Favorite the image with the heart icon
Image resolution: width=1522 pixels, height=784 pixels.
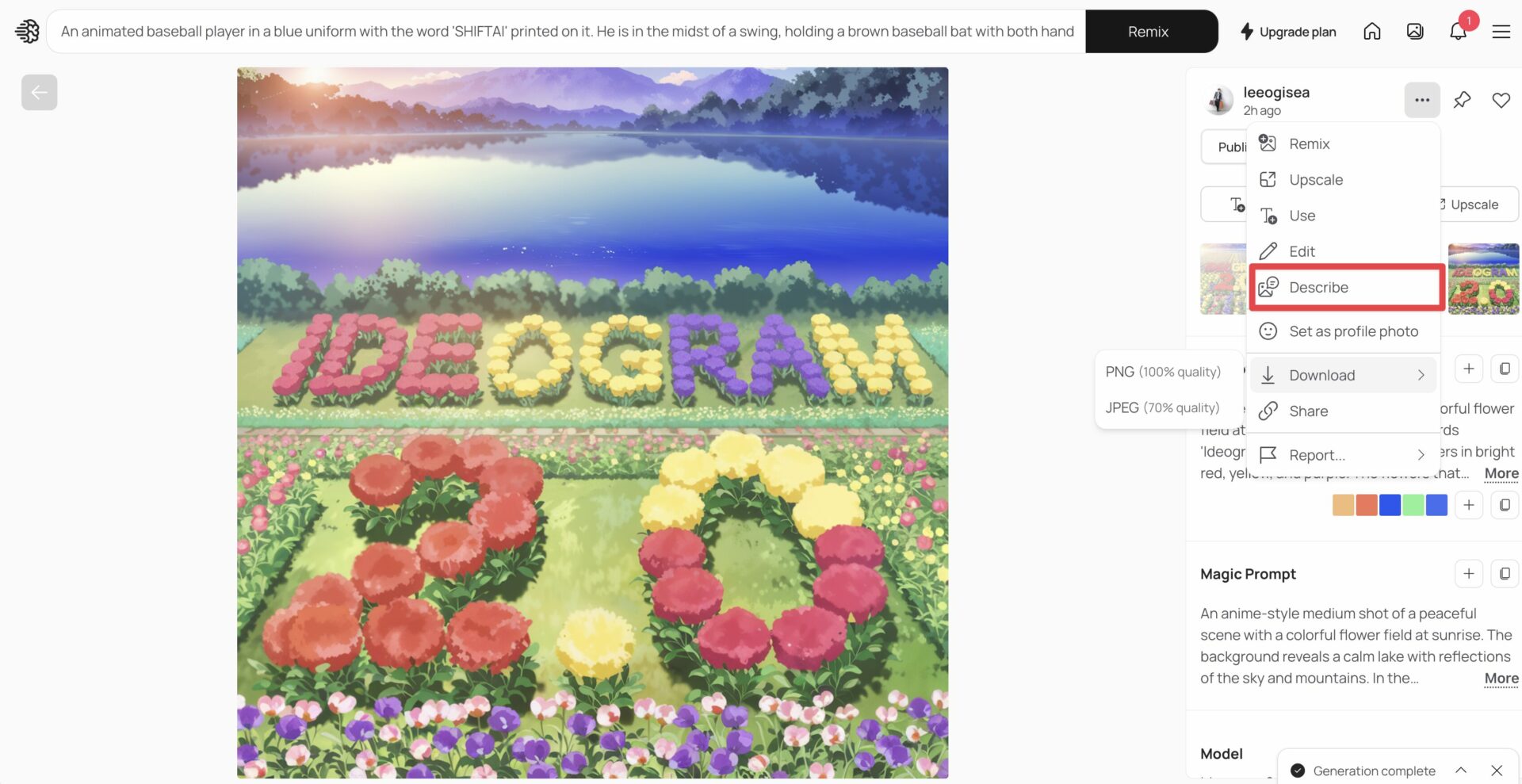point(1501,100)
